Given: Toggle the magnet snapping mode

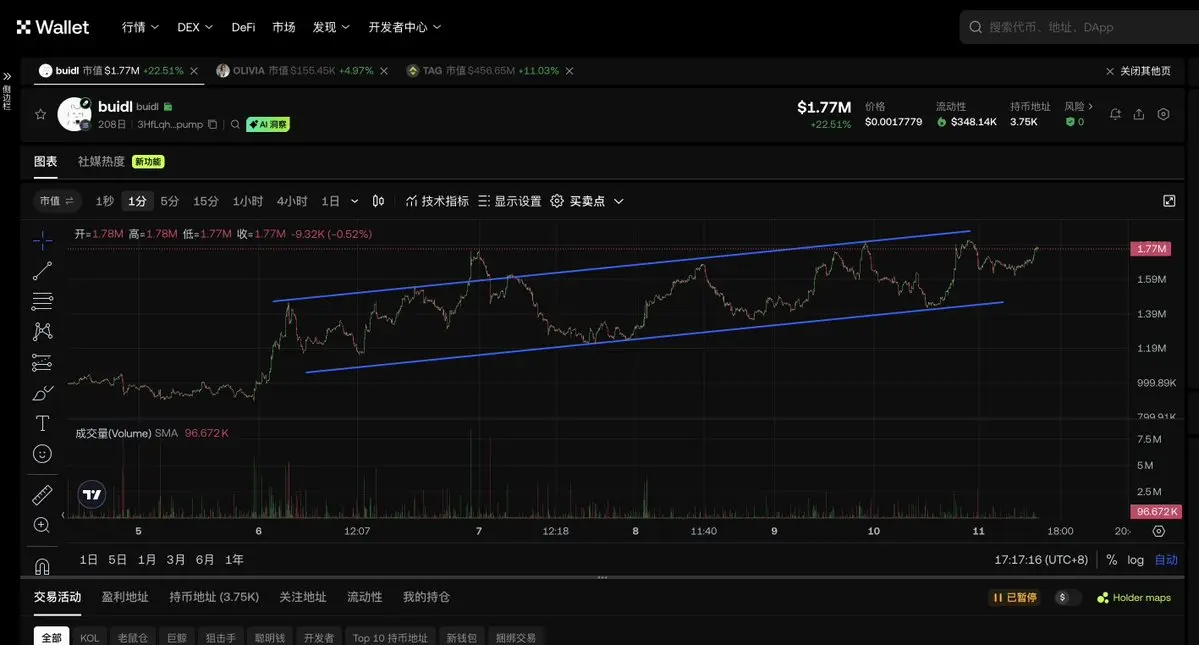Looking at the screenshot, I should (x=42, y=566).
